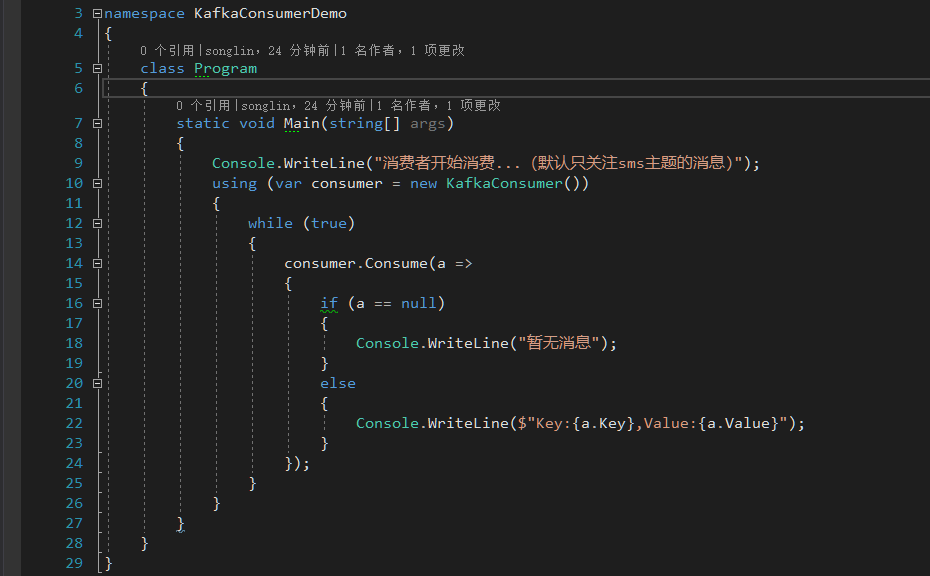This screenshot has height=576, width=930.
Task: Click the args parameter
Action: pyautogui.click(x=427, y=124)
